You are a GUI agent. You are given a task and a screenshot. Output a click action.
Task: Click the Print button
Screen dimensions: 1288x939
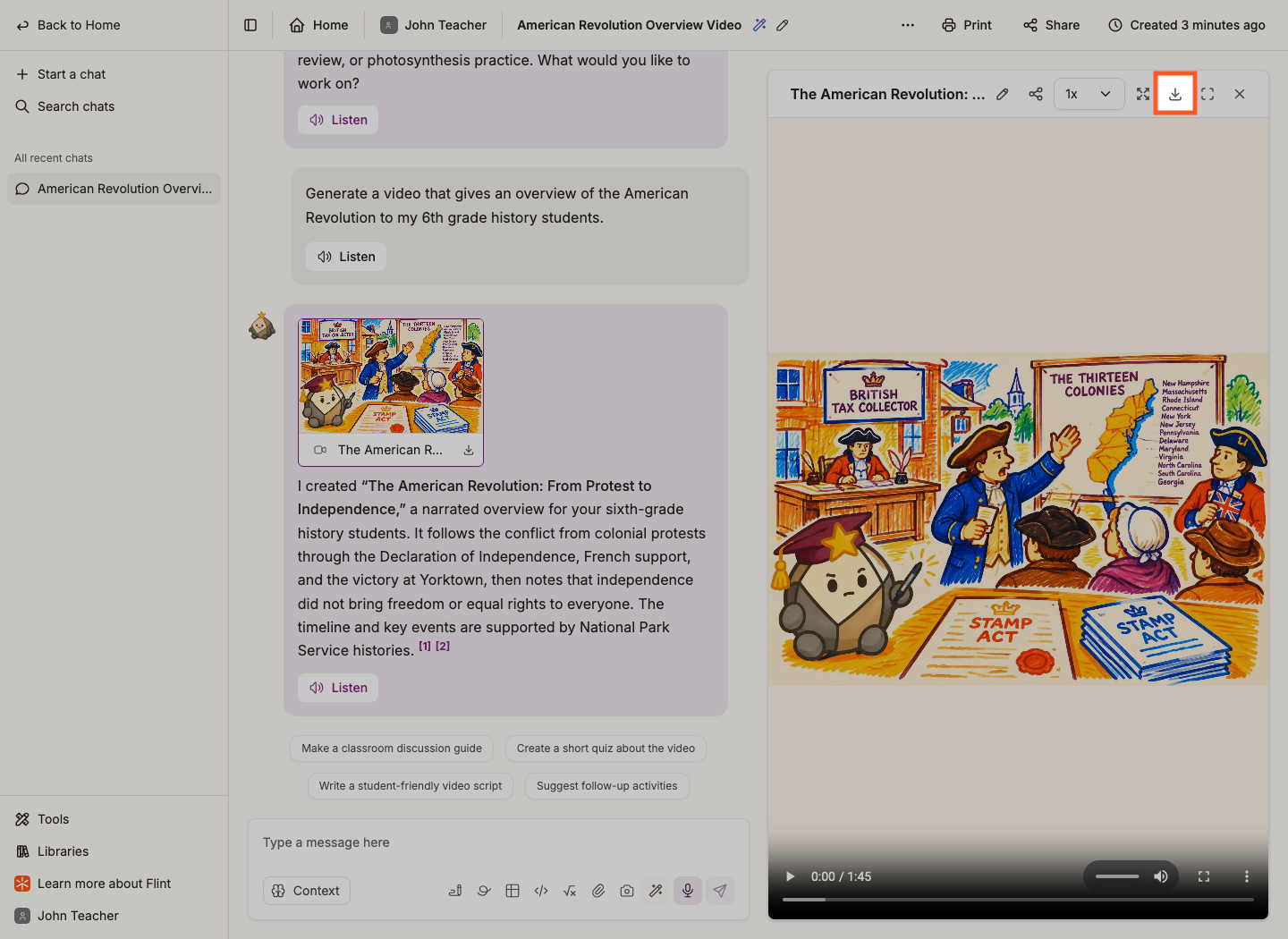click(967, 25)
